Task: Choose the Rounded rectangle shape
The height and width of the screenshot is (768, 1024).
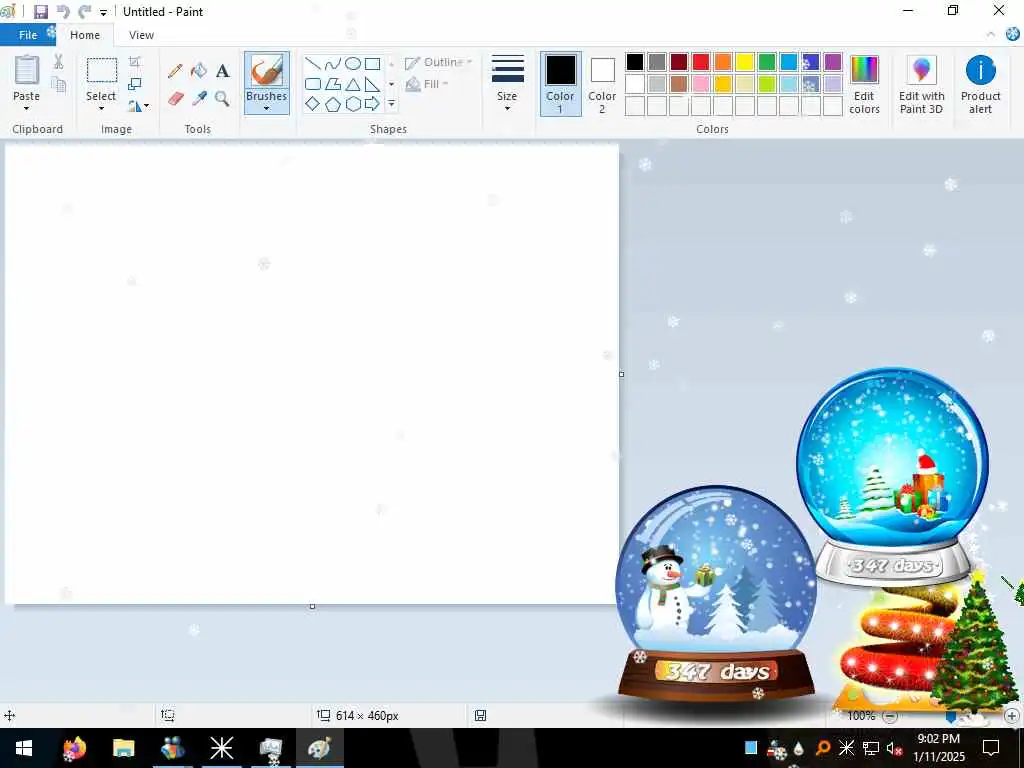Action: tap(313, 84)
